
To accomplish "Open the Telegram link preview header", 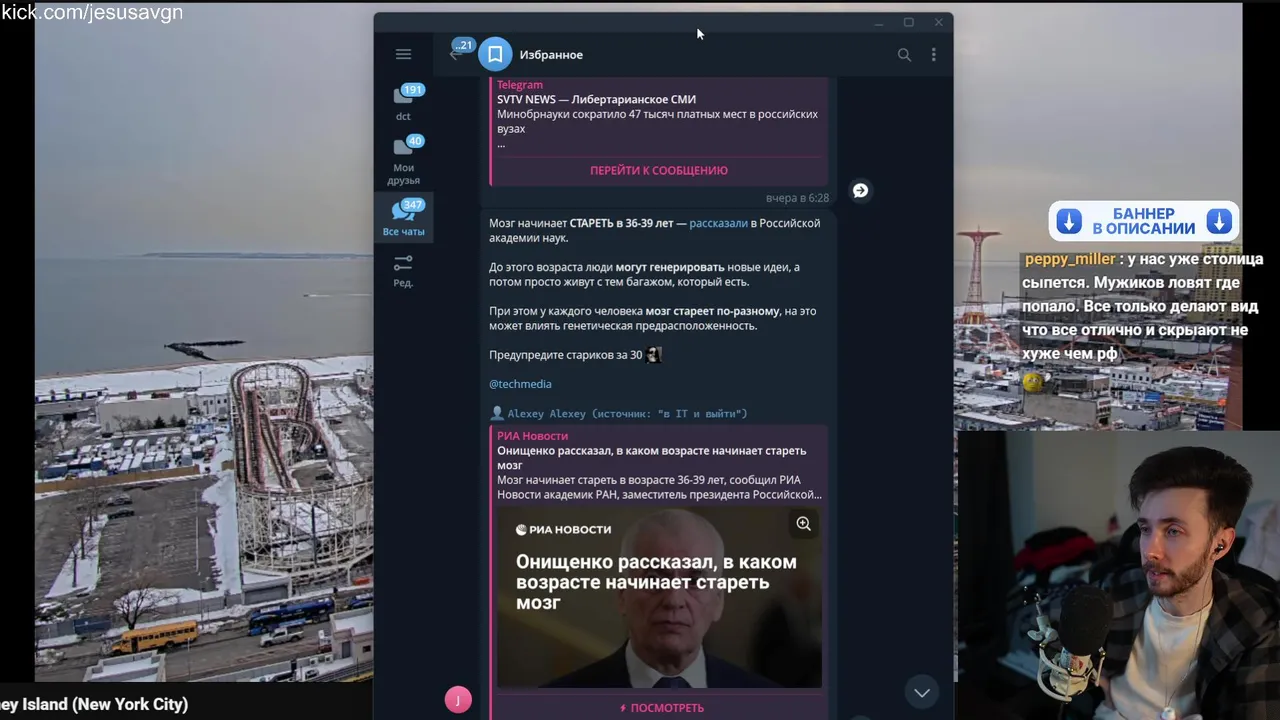I will (520, 85).
